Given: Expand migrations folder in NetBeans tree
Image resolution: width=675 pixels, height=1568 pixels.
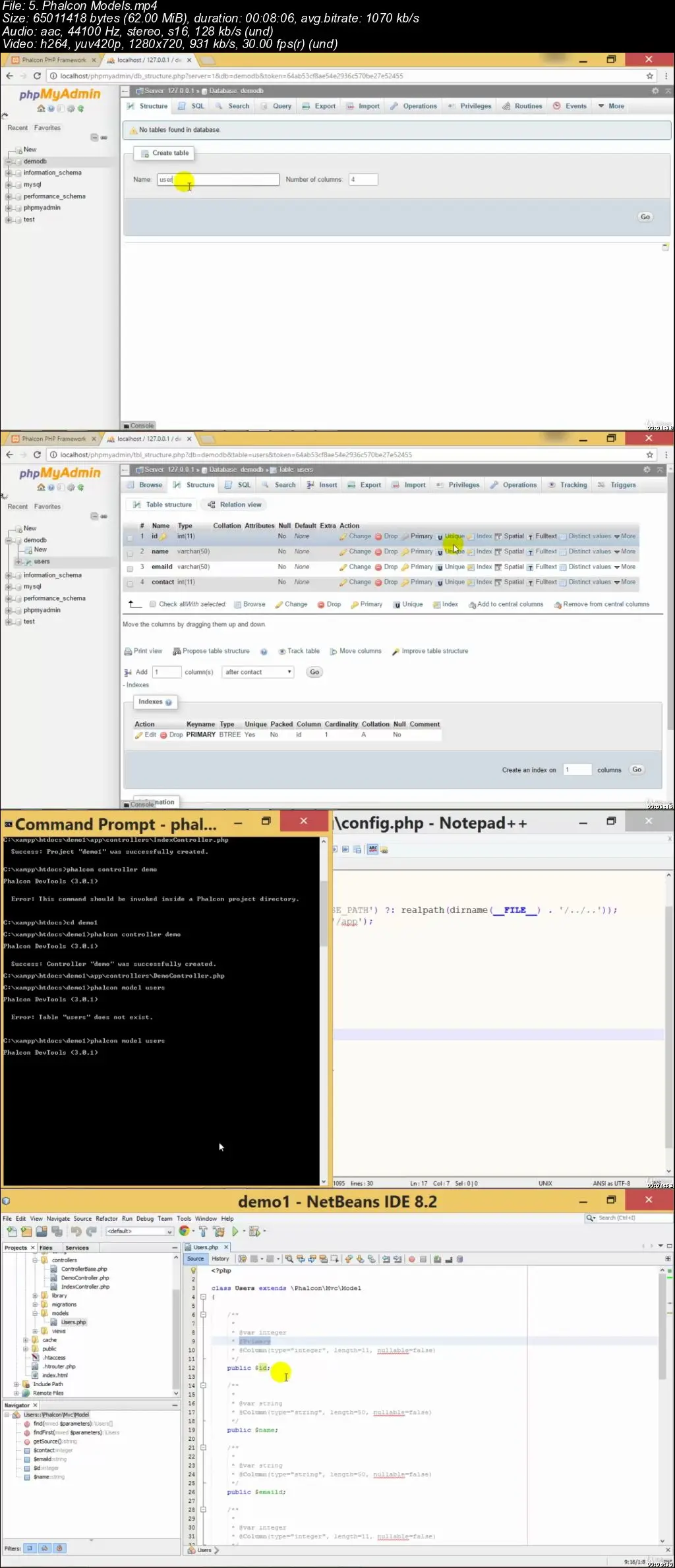Looking at the screenshot, I should click(x=35, y=1304).
